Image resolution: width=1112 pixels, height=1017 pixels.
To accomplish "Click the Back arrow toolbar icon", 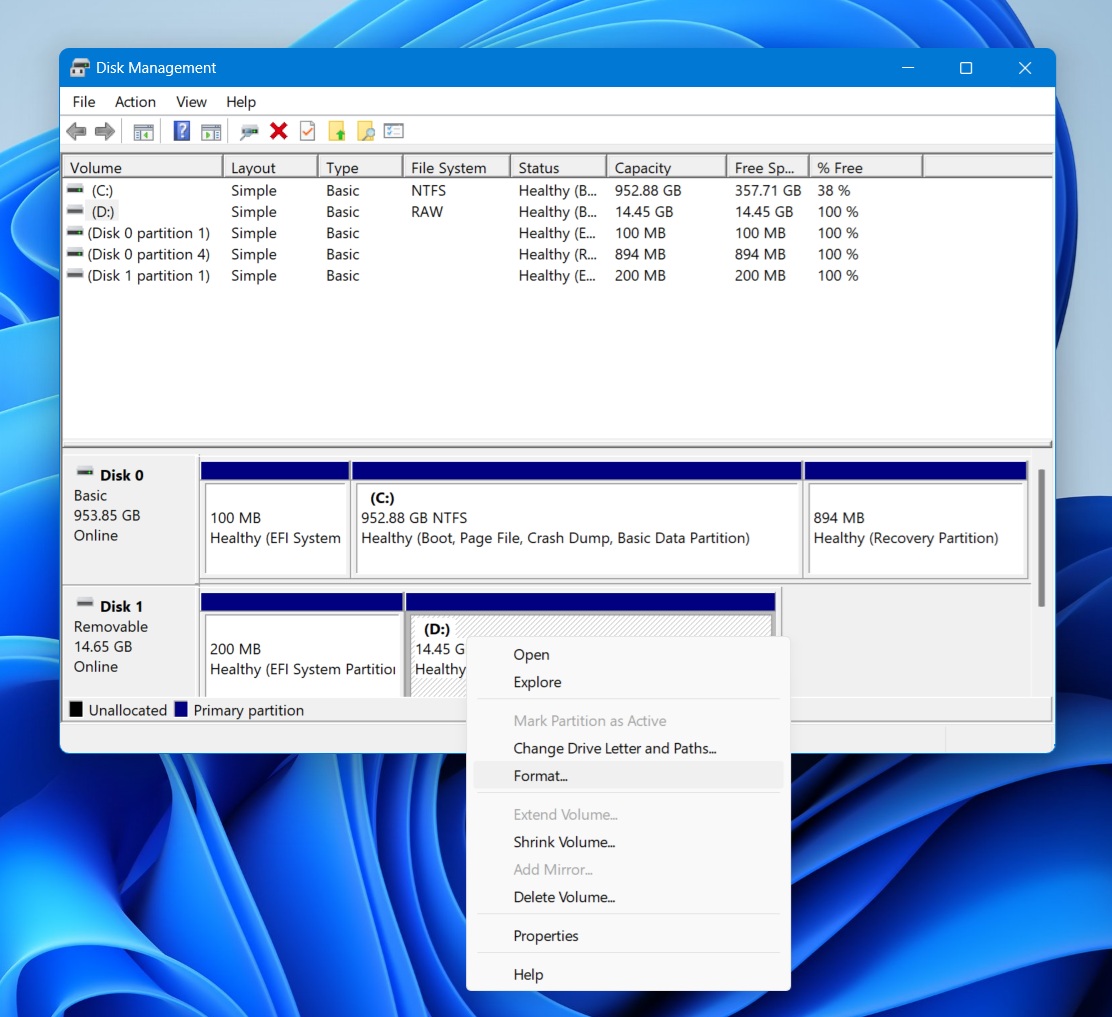I will coord(76,131).
